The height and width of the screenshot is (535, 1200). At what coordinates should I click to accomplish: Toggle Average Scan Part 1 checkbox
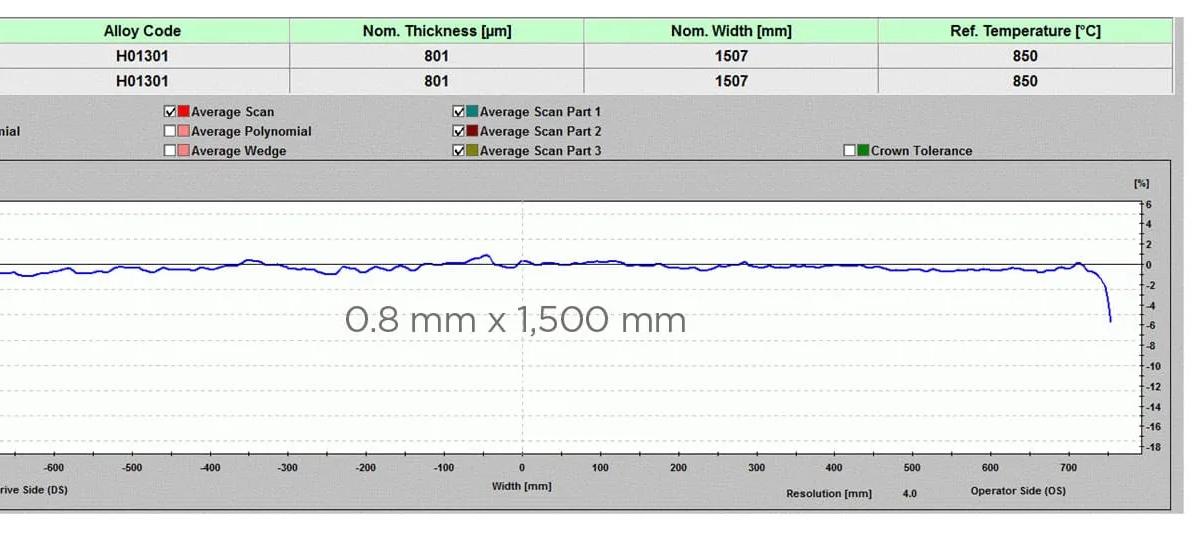[x=459, y=112]
